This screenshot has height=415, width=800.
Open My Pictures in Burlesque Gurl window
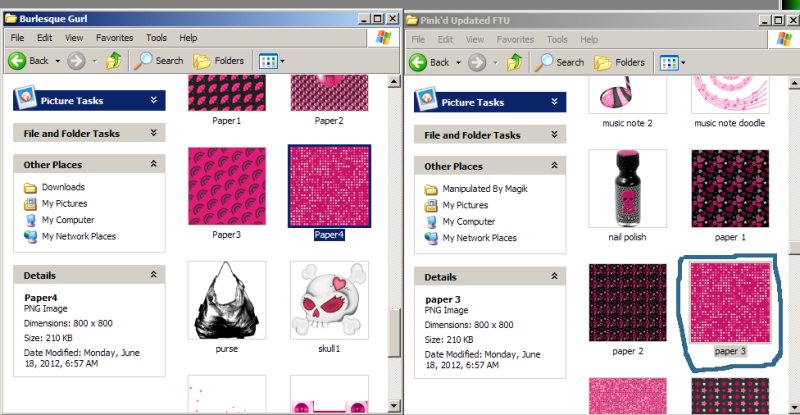[x=64, y=204]
